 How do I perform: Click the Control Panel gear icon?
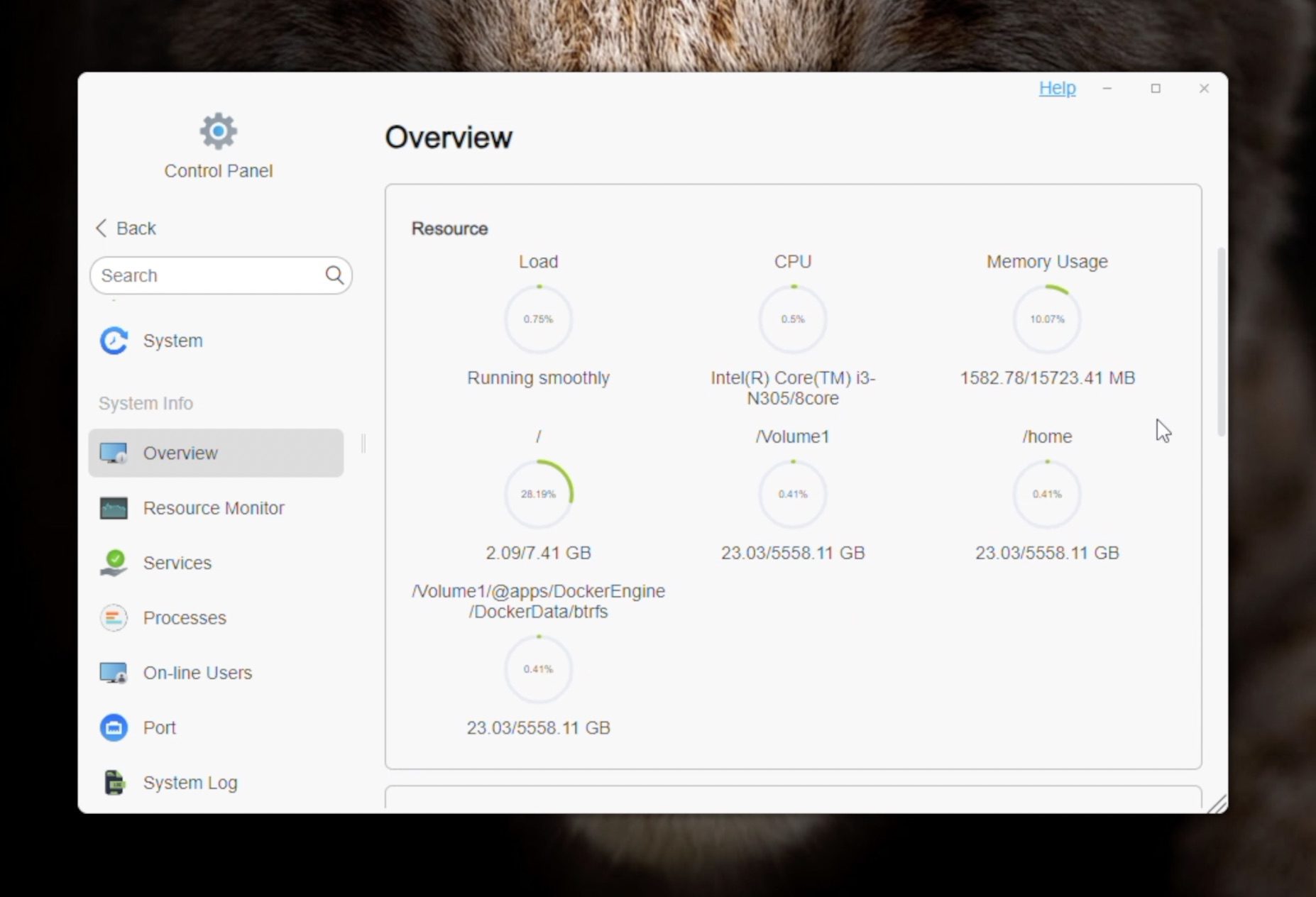(x=218, y=131)
